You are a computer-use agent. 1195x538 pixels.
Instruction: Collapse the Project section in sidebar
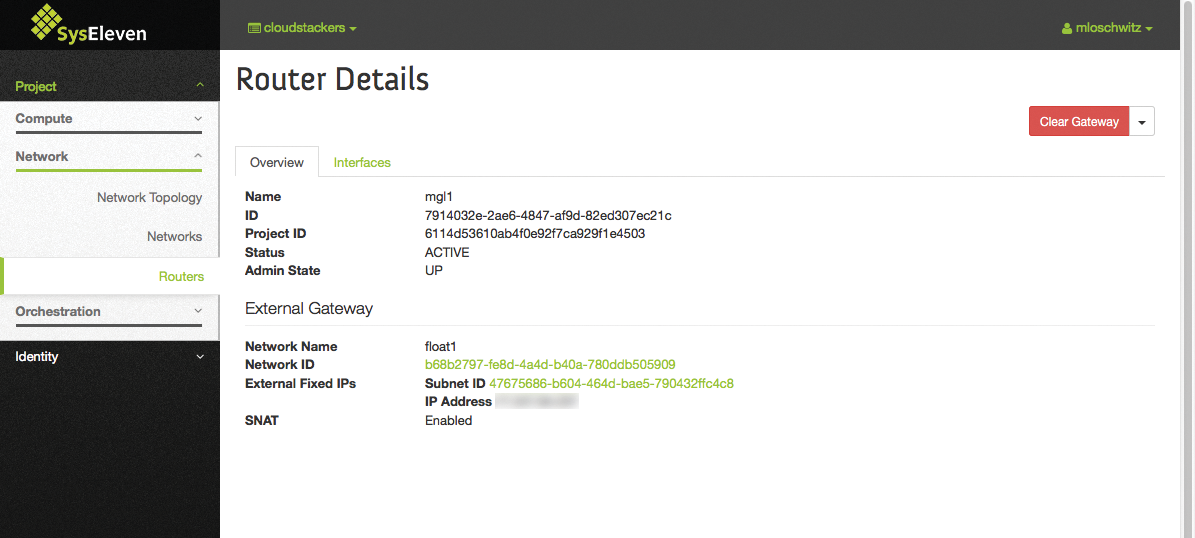109,87
